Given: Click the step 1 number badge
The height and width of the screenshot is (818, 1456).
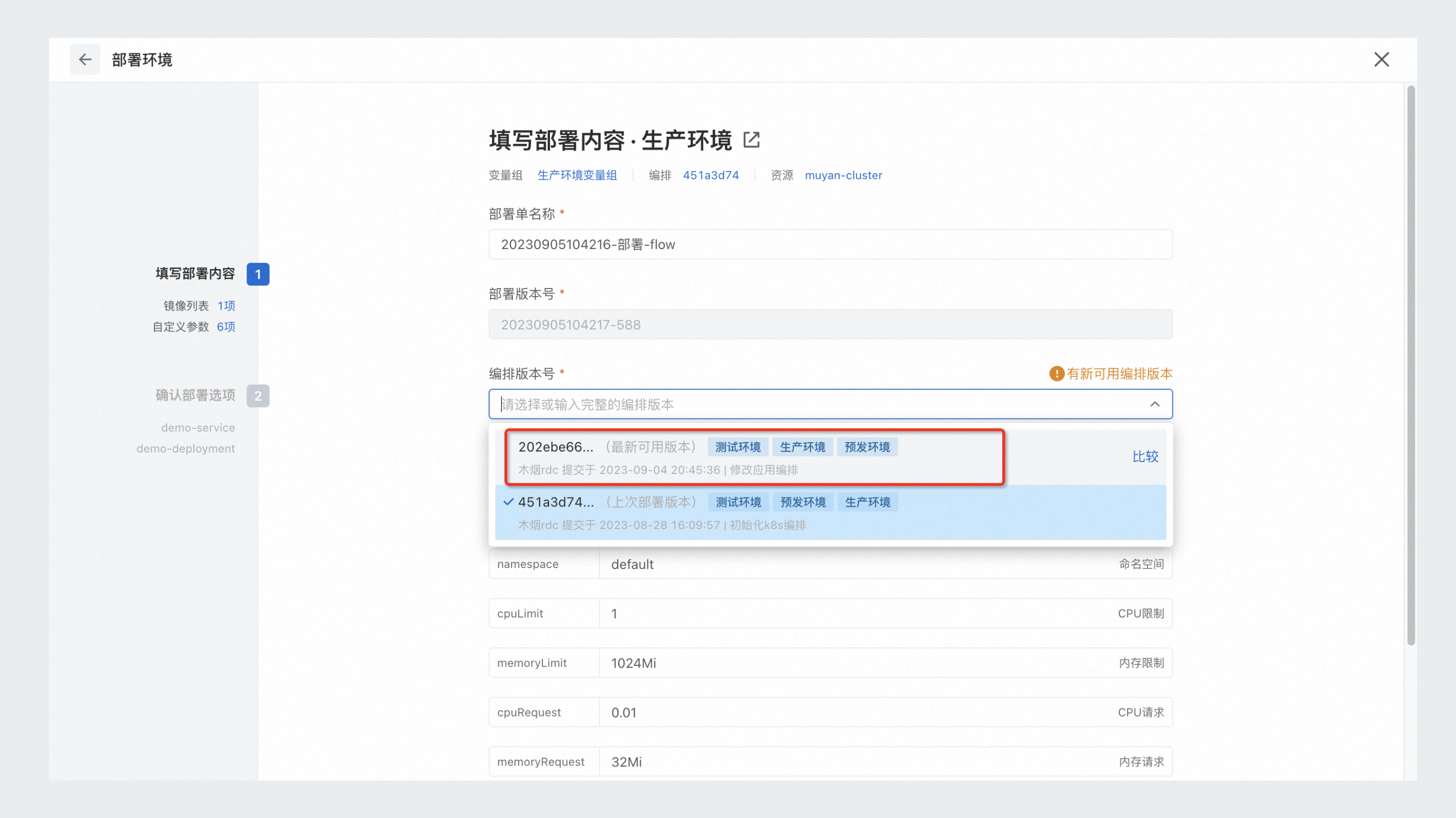Looking at the screenshot, I should pyautogui.click(x=257, y=274).
